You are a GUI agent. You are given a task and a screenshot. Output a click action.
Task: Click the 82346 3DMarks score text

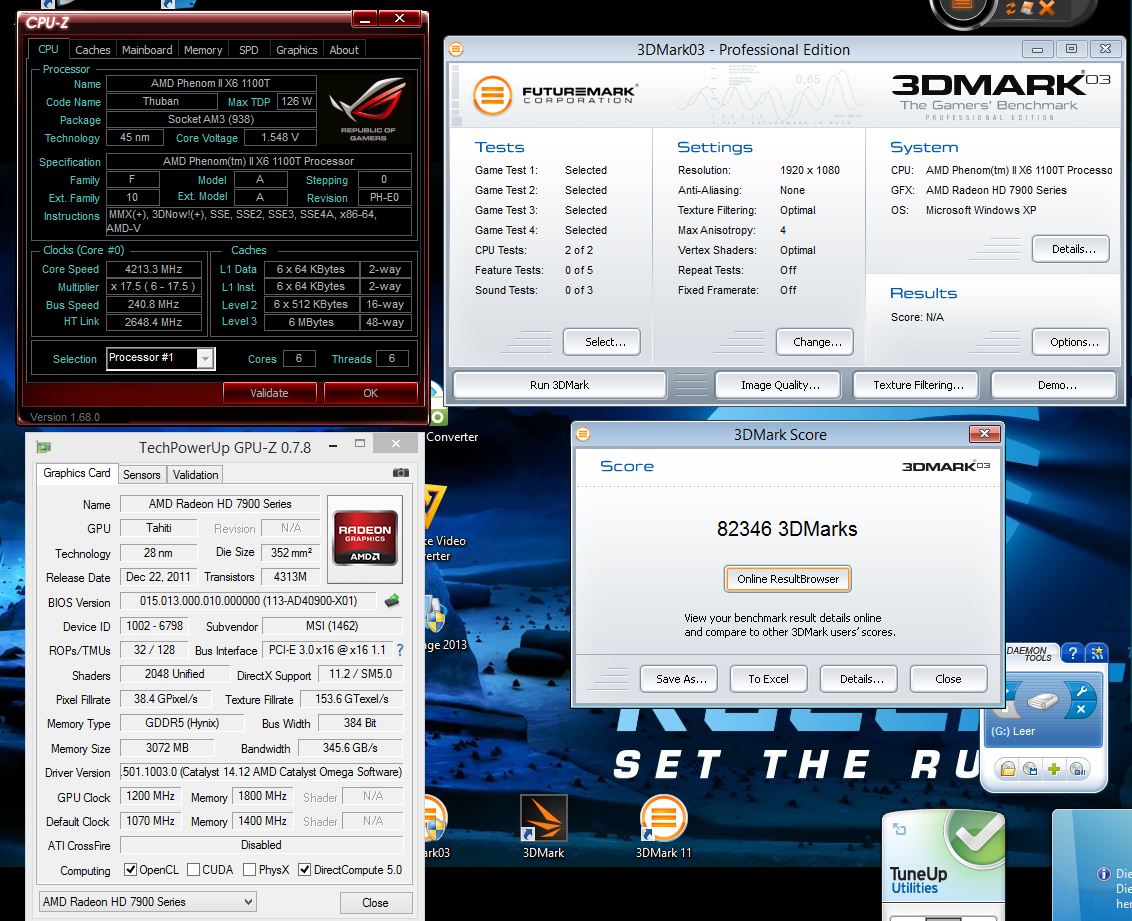pos(787,529)
